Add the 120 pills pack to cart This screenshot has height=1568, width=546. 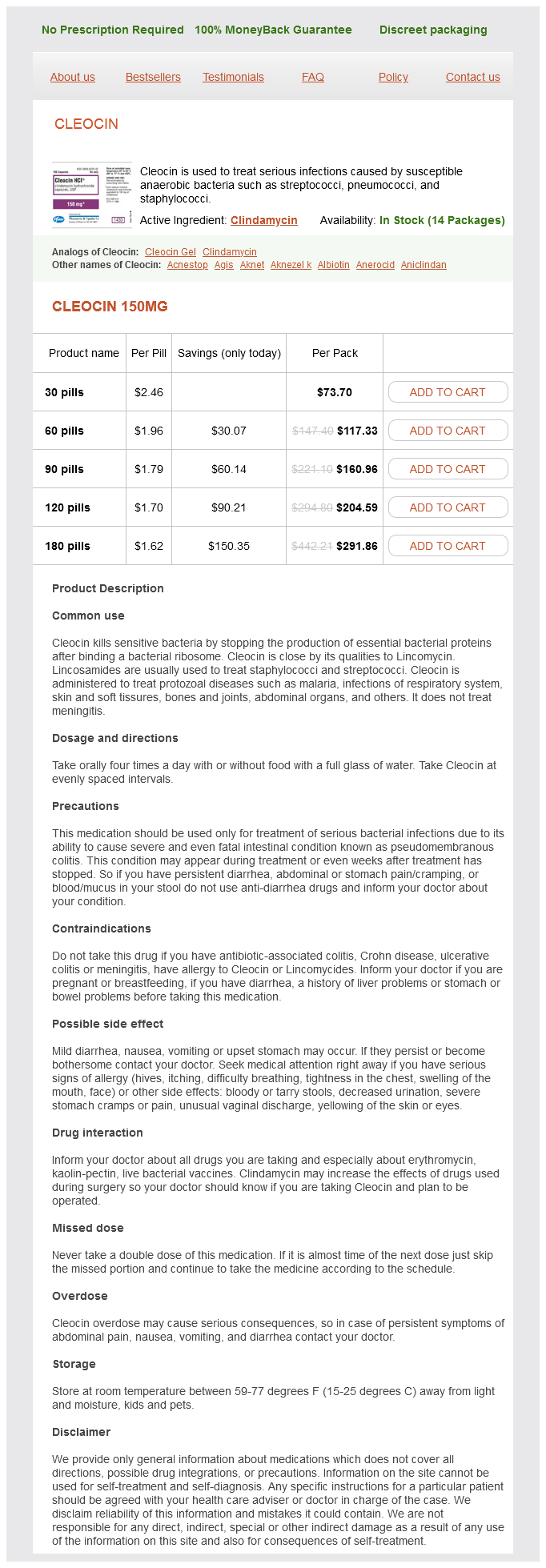point(448,507)
